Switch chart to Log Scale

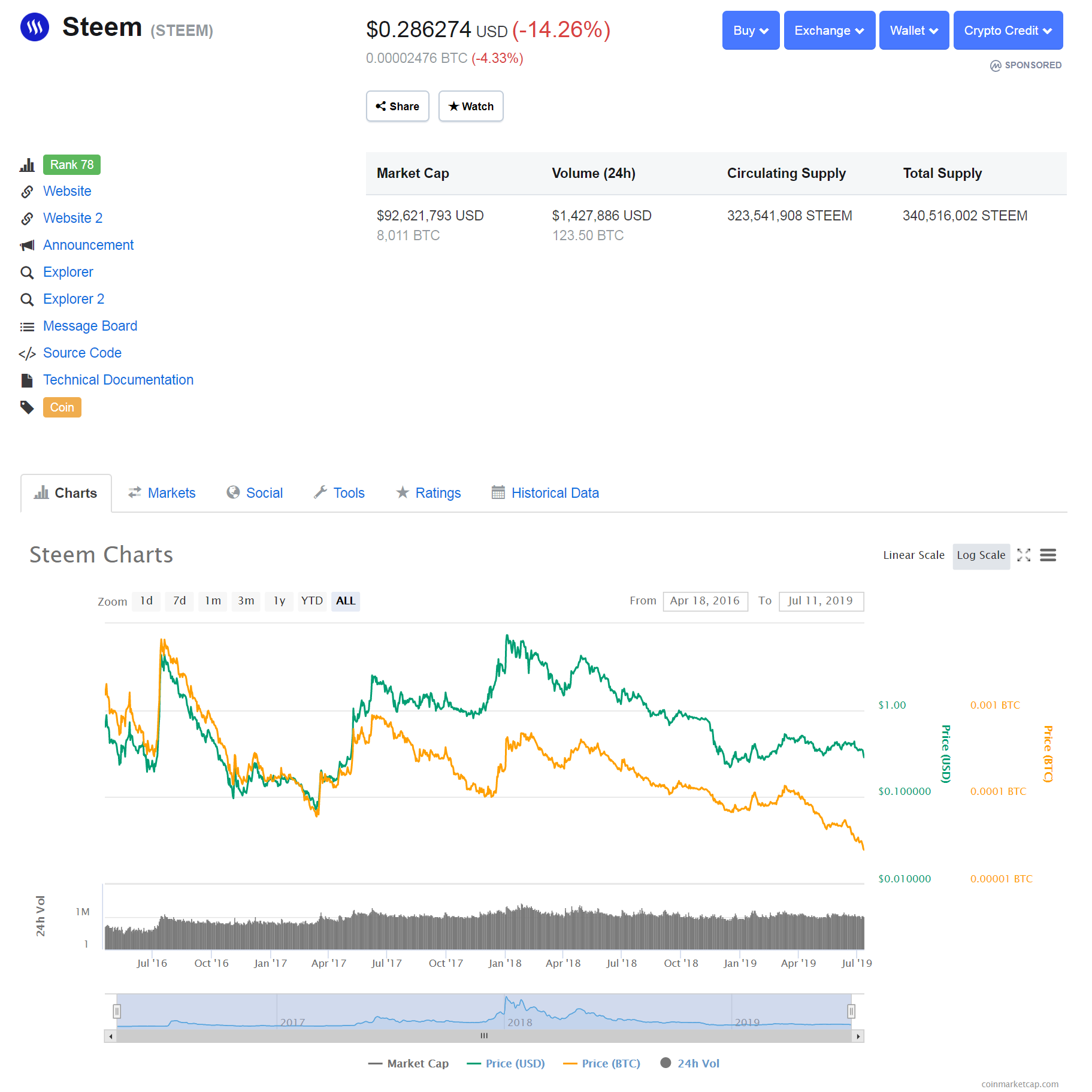click(x=981, y=555)
